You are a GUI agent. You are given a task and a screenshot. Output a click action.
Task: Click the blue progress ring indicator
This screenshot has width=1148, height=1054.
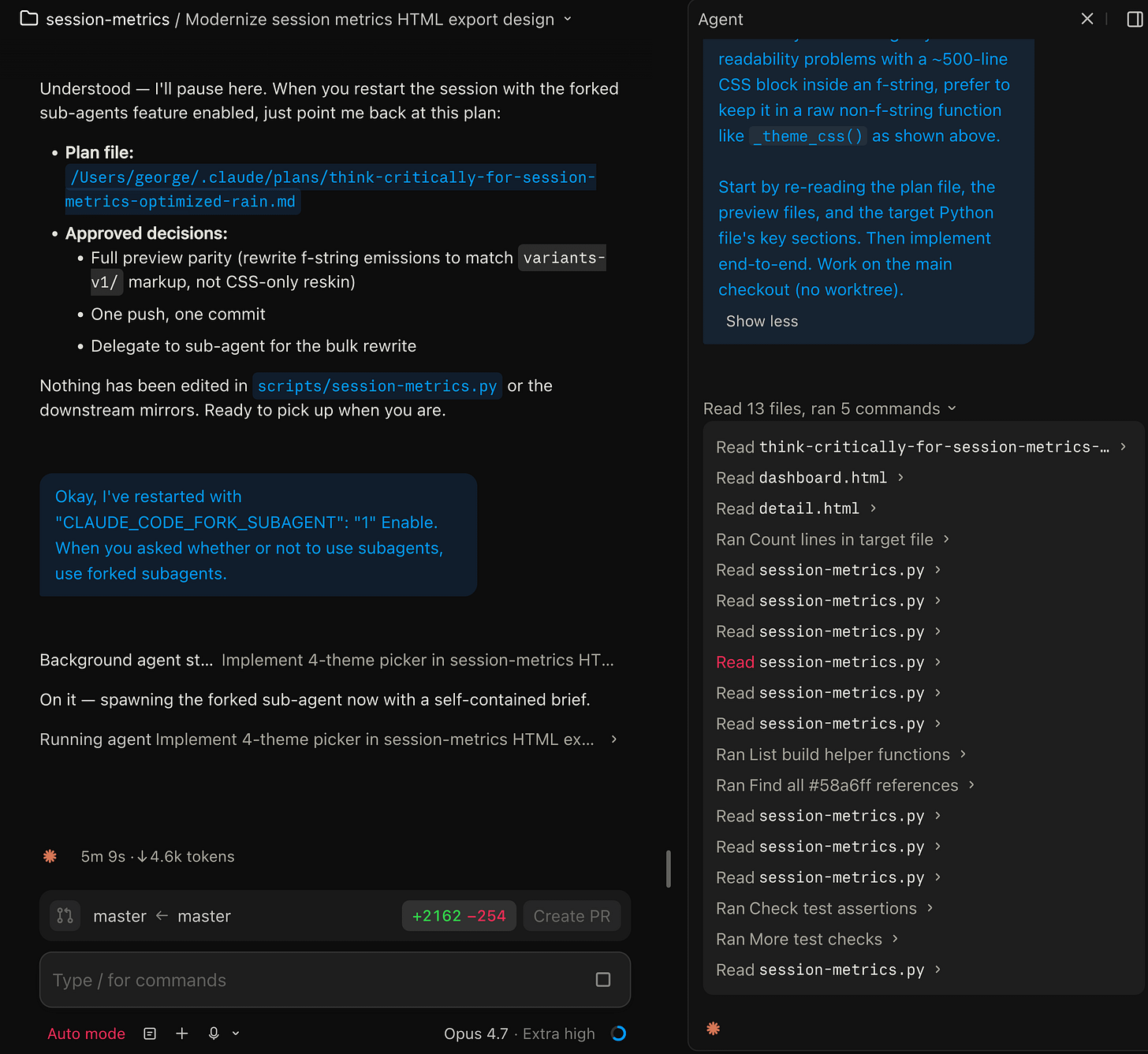(x=619, y=1034)
